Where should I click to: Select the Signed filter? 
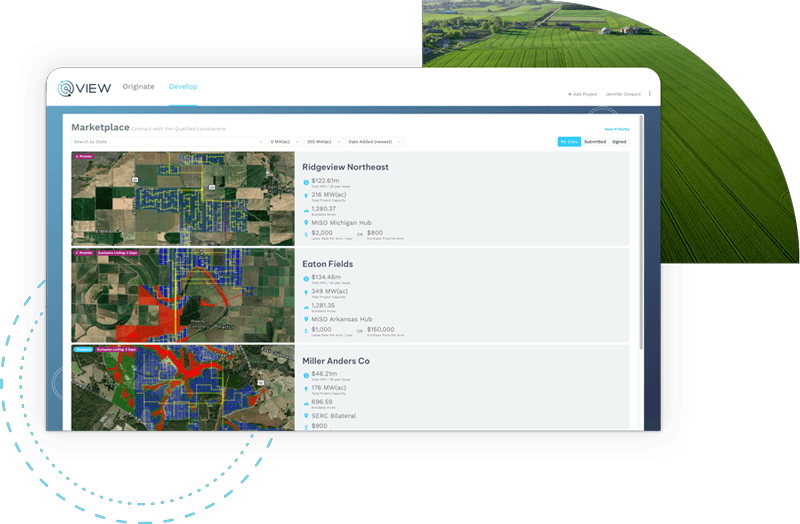point(619,142)
